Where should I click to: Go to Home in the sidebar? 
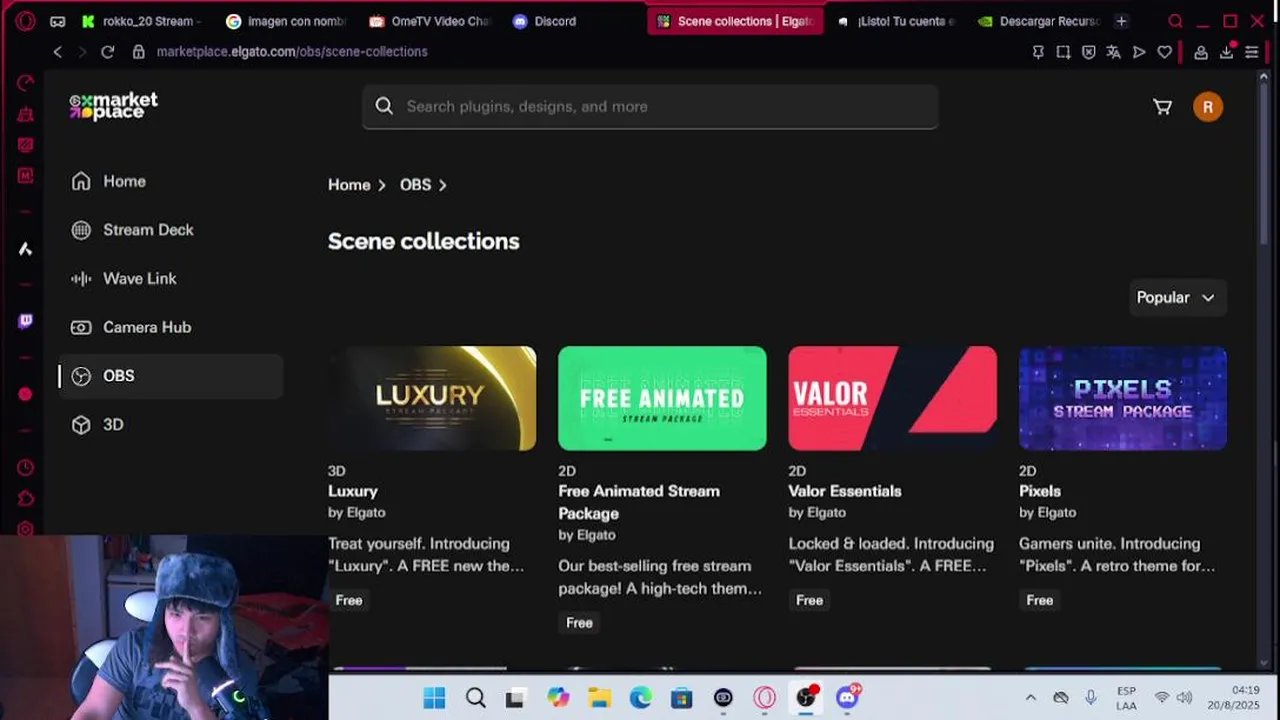(171, 181)
